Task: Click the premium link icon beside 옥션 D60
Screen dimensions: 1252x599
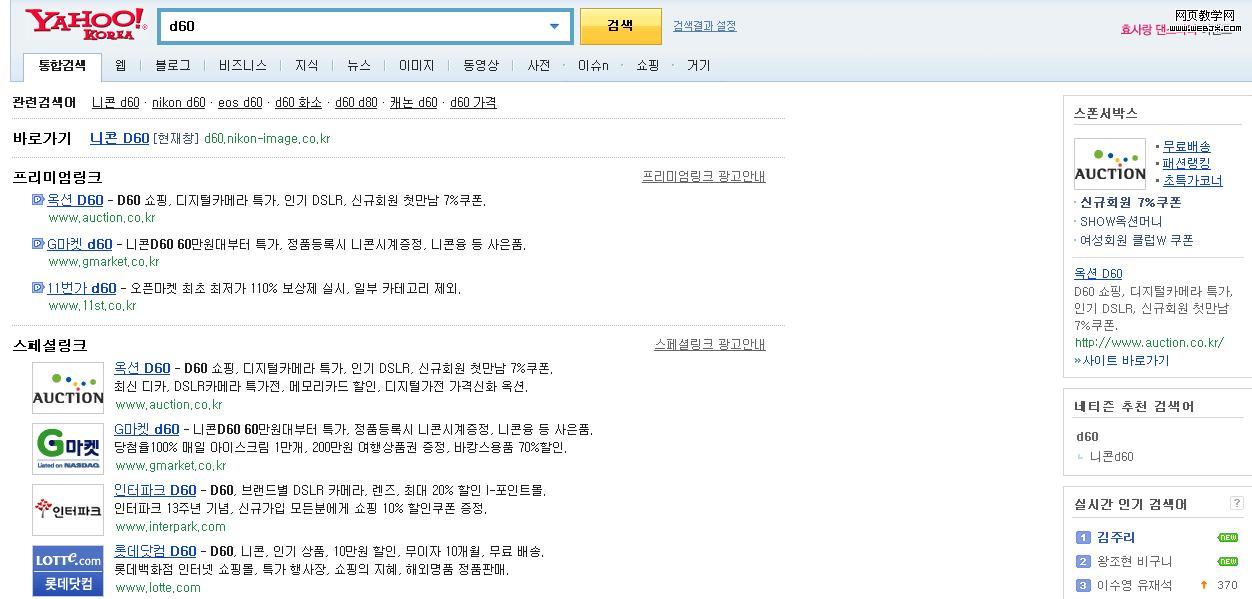Action: pos(38,200)
